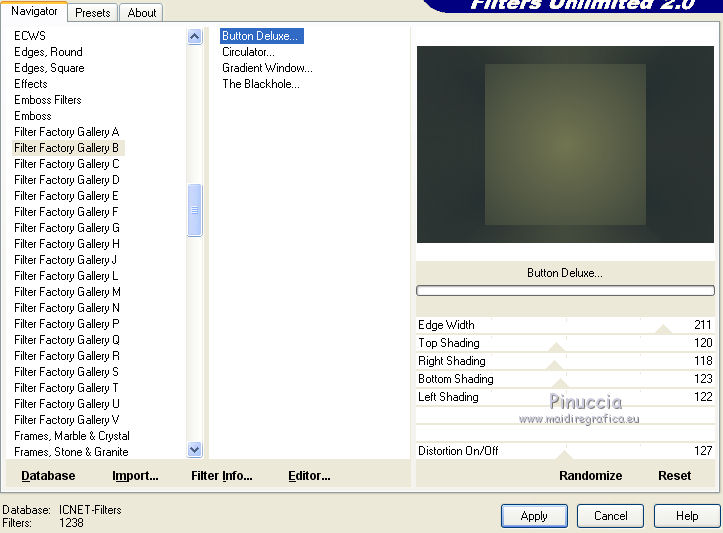The width and height of the screenshot is (723, 533).
Task: Click the Database button
Action: tap(48, 476)
